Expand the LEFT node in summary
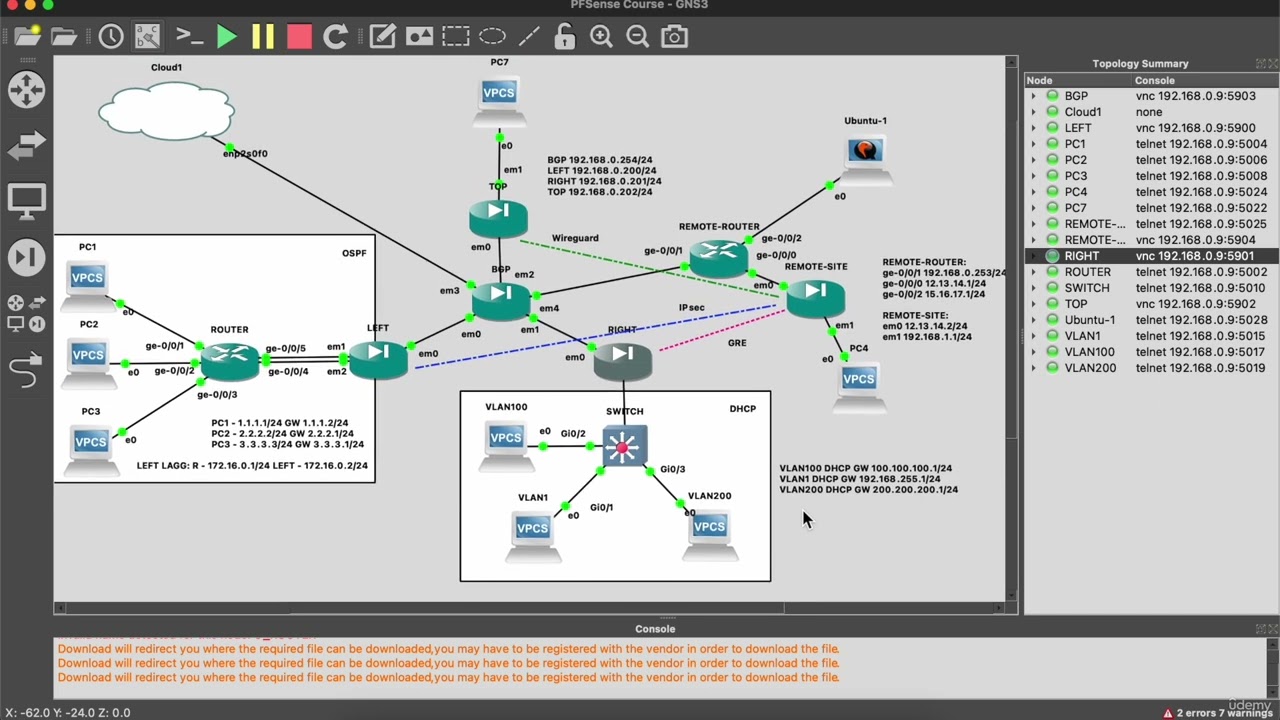Image resolution: width=1280 pixels, height=720 pixels. (1034, 128)
